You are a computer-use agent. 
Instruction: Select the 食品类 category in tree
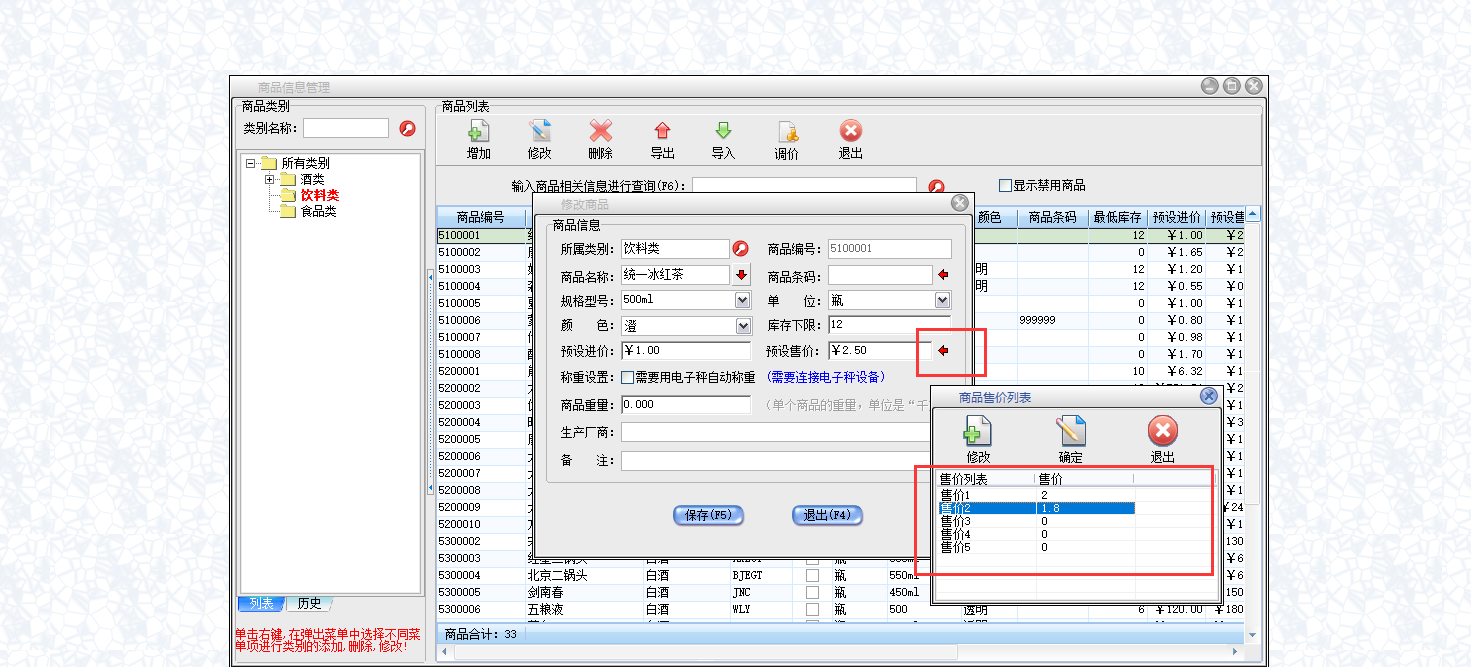(x=318, y=211)
